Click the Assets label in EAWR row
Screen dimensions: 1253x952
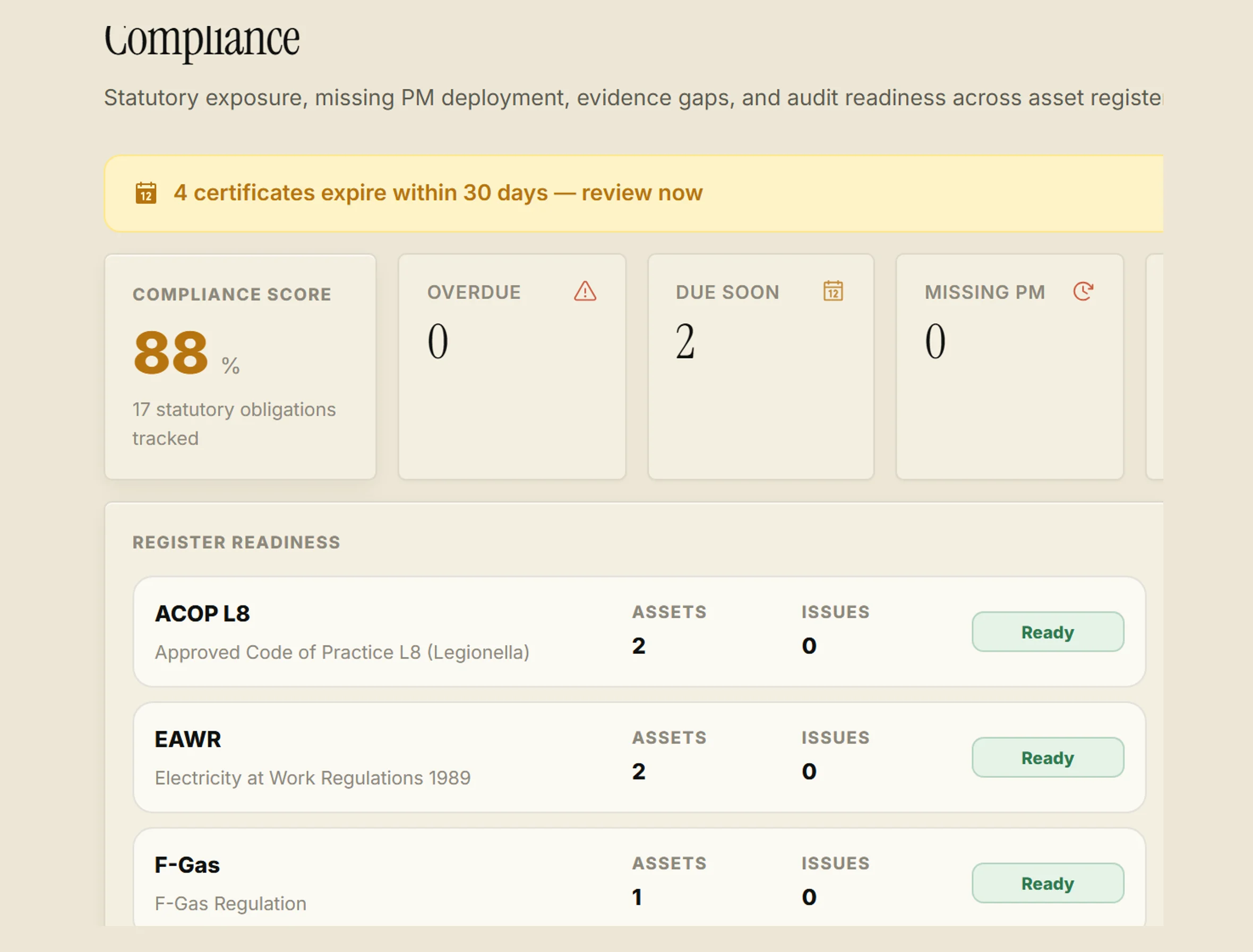coord(670,738)
